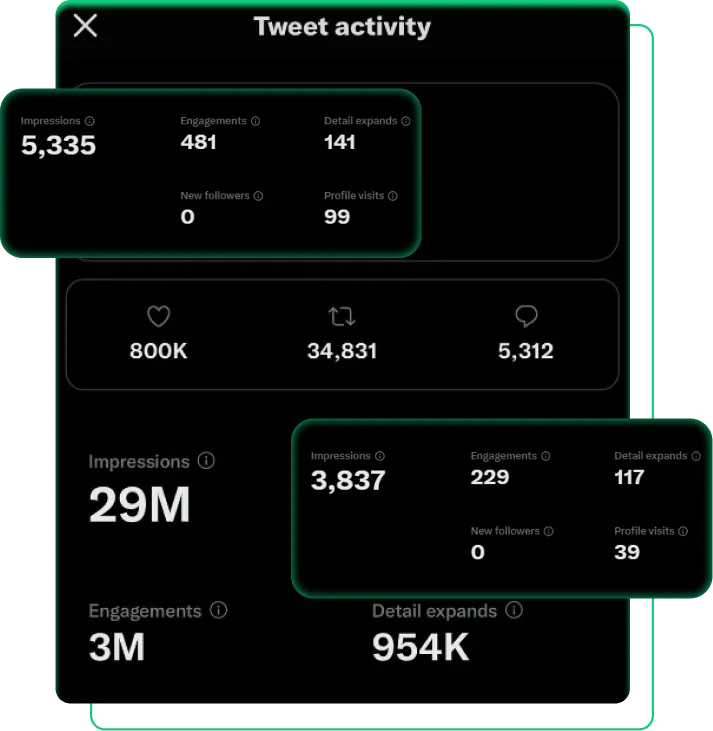The width and height of the screenshot is (713, 731).
Task: Click the heart likes icon
Action: 159,317
